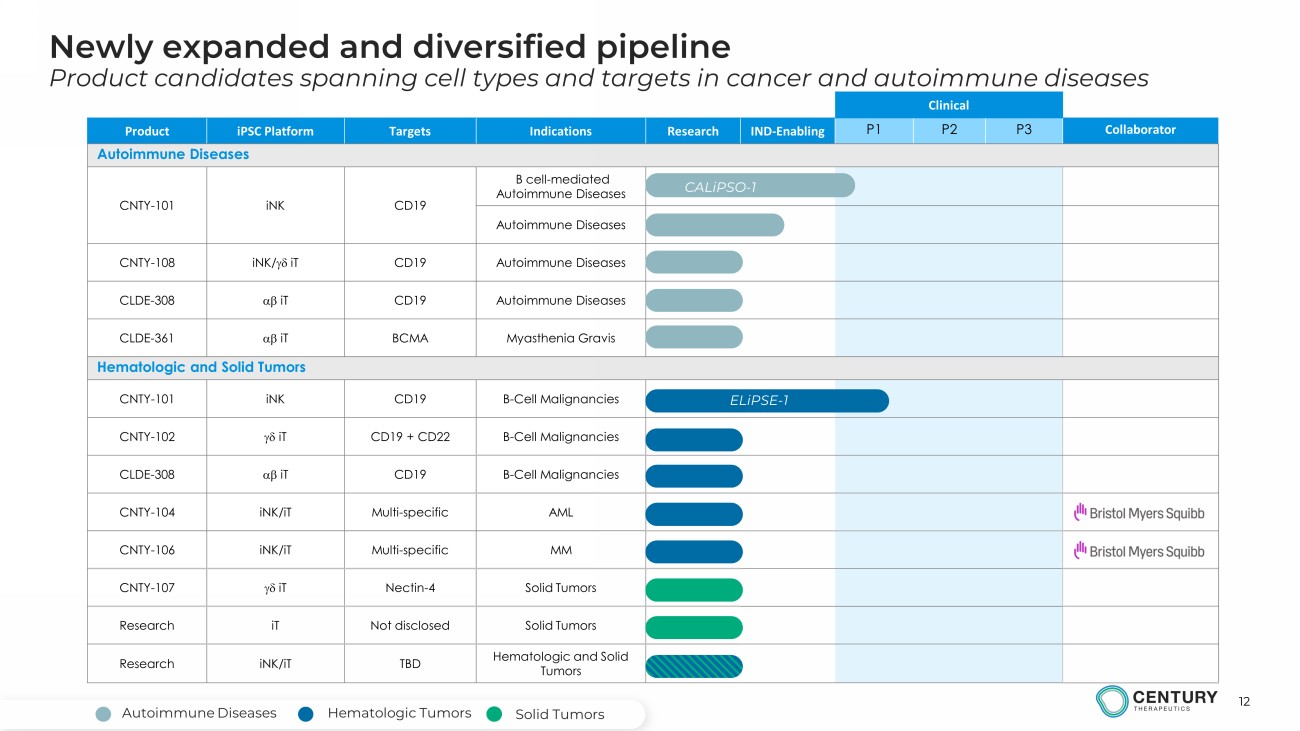
Task: Click the green Solid Tumors legend dot
Action: point(494,714)
